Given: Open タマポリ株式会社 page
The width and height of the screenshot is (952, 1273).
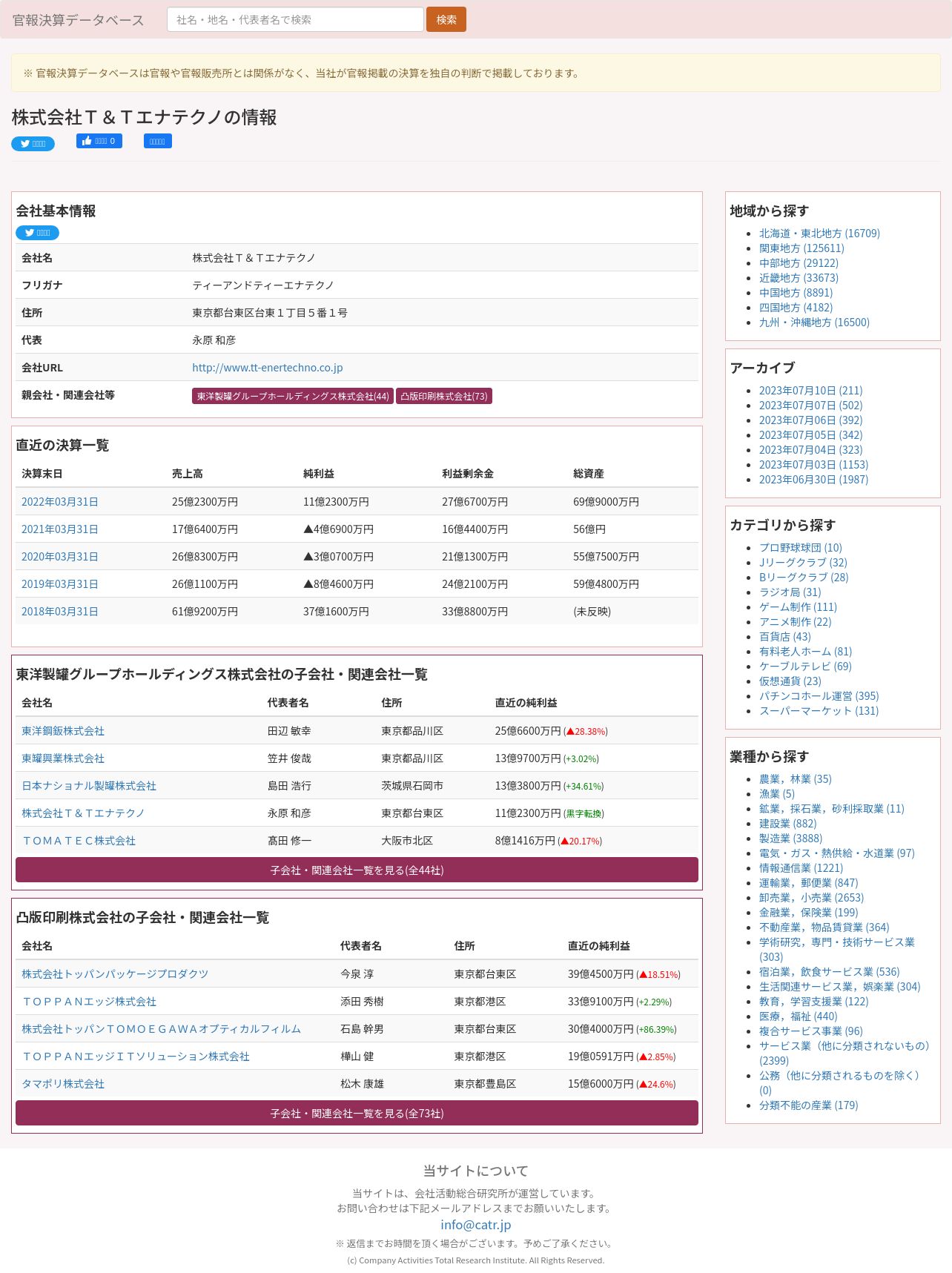Looking at the screenshot, I should click(63, 1084).
